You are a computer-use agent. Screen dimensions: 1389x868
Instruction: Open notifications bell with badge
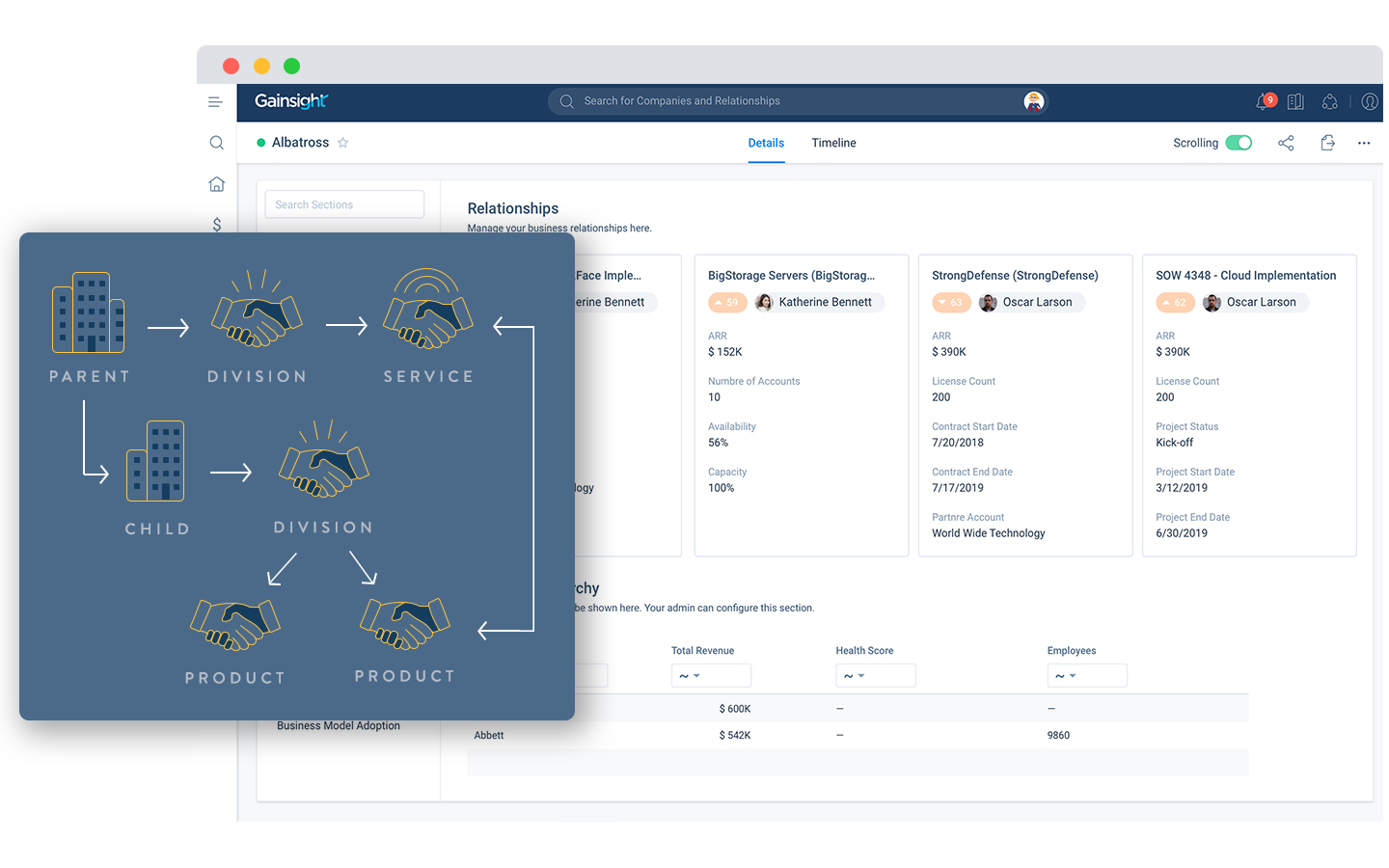1264,101
